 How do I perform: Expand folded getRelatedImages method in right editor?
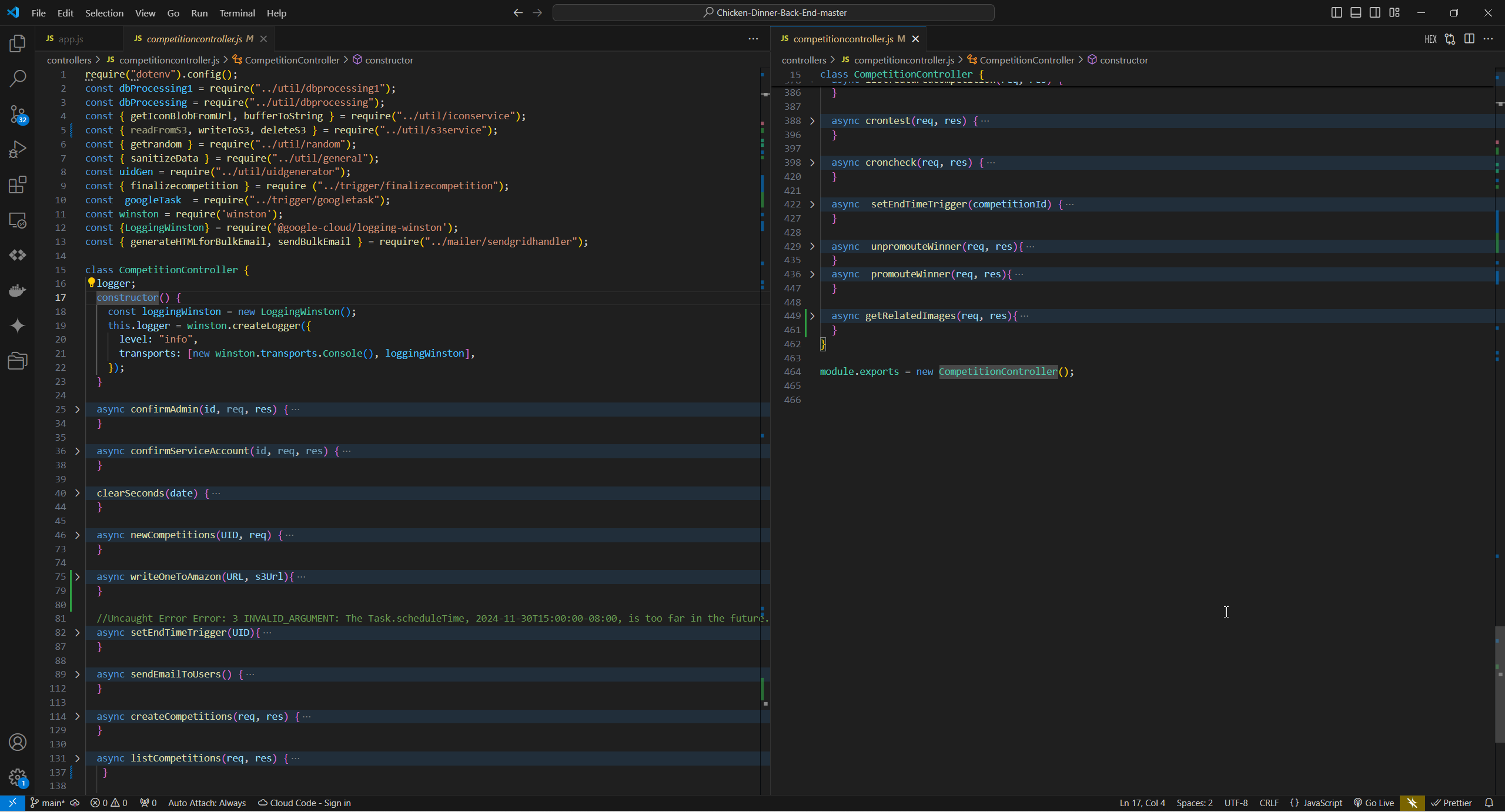click(x=812, y=316)
